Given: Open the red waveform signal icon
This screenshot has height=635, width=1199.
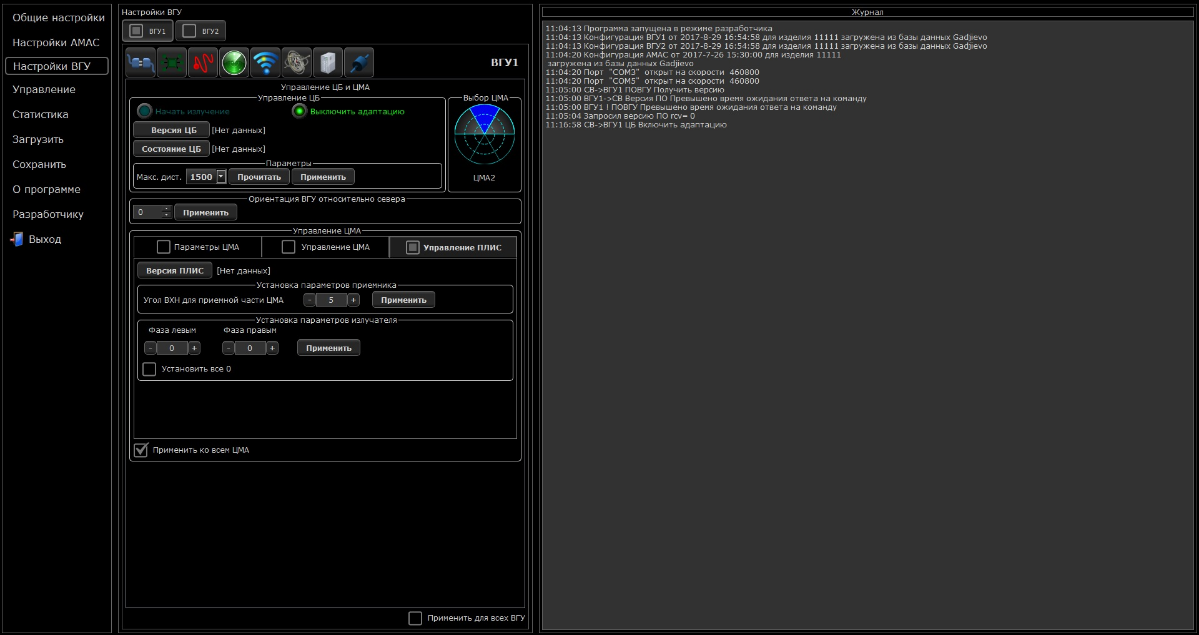Looking at the screenshot, I should click(x=203, y=63).
